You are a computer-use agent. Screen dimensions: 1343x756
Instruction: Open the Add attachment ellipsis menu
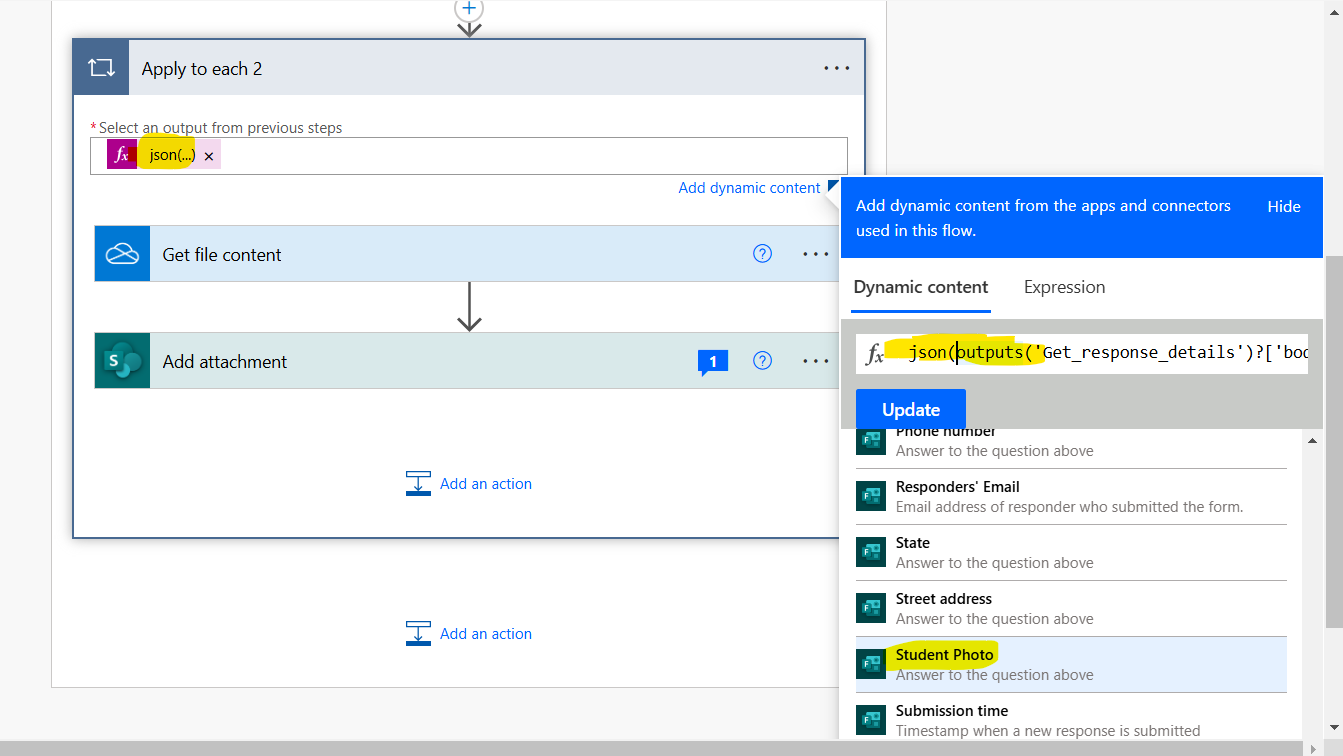click(x=815, y=360)
